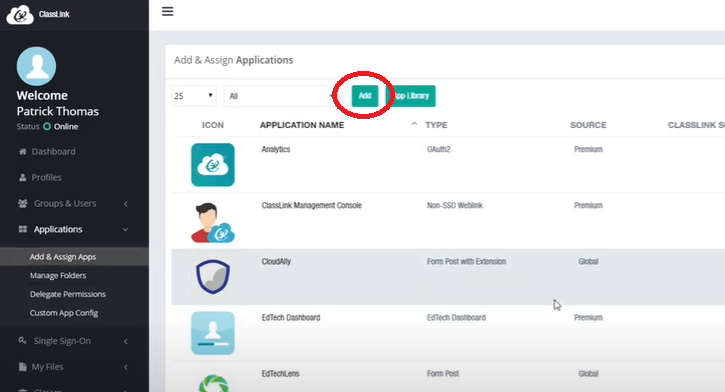
Task: Click the Analytics app icon
Action: 213,165
